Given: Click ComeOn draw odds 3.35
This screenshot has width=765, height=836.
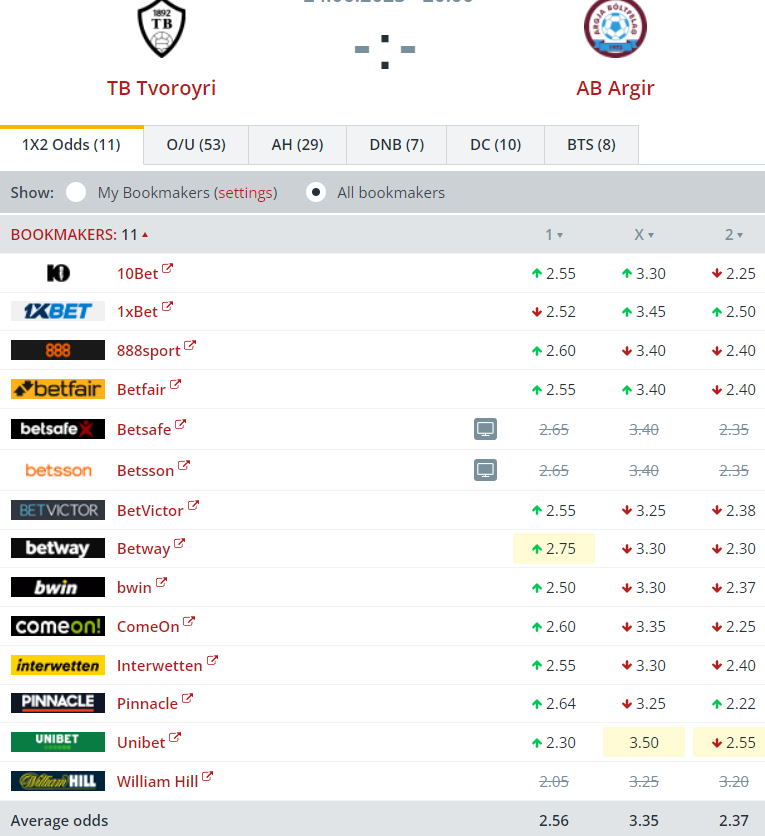Looking at the screenshot, I should point(643,626).
